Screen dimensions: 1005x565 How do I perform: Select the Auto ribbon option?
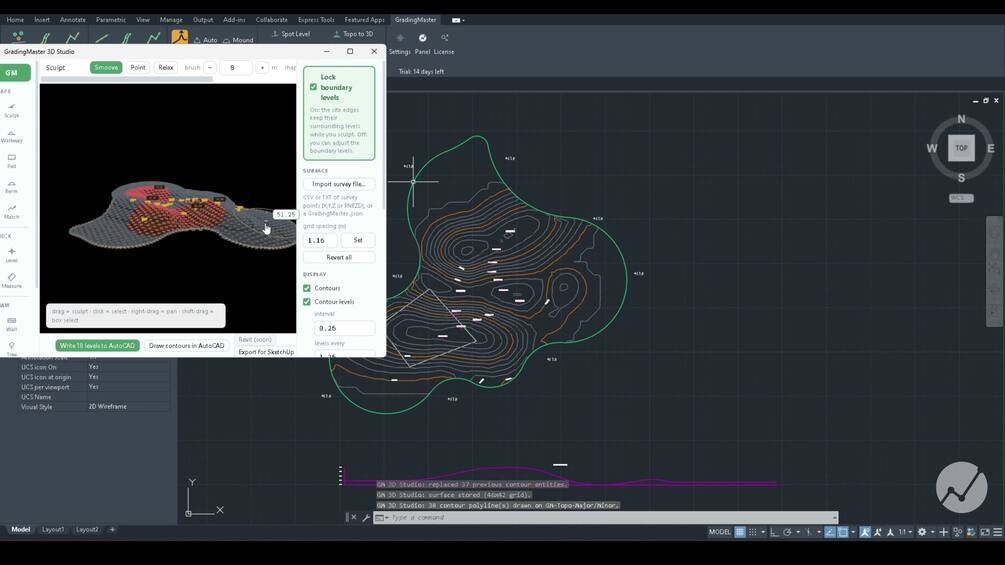pyautogui.click(x=206, y=40)
